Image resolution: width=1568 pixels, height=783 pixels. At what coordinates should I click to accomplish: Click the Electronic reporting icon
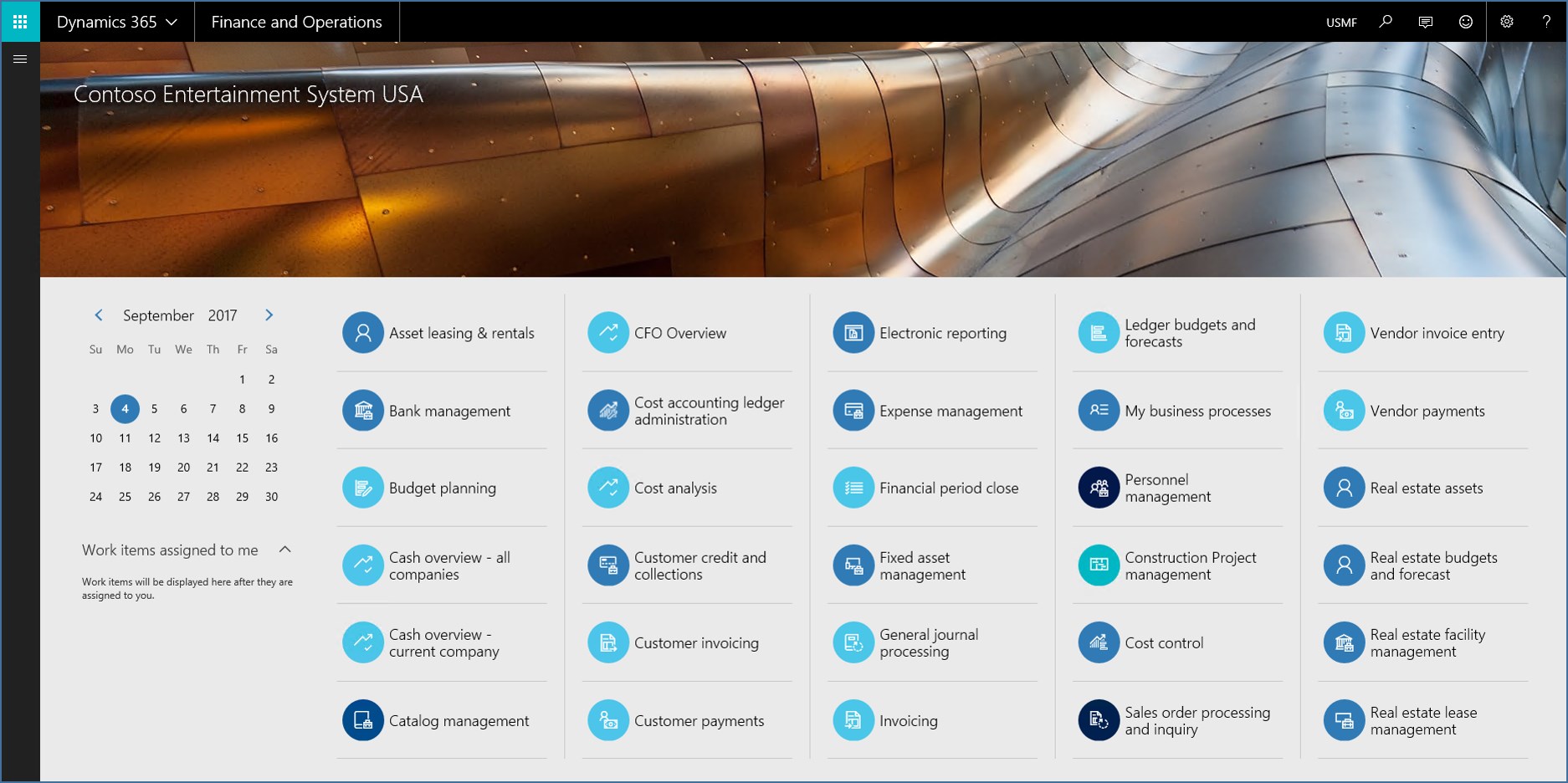click(853, 333)
